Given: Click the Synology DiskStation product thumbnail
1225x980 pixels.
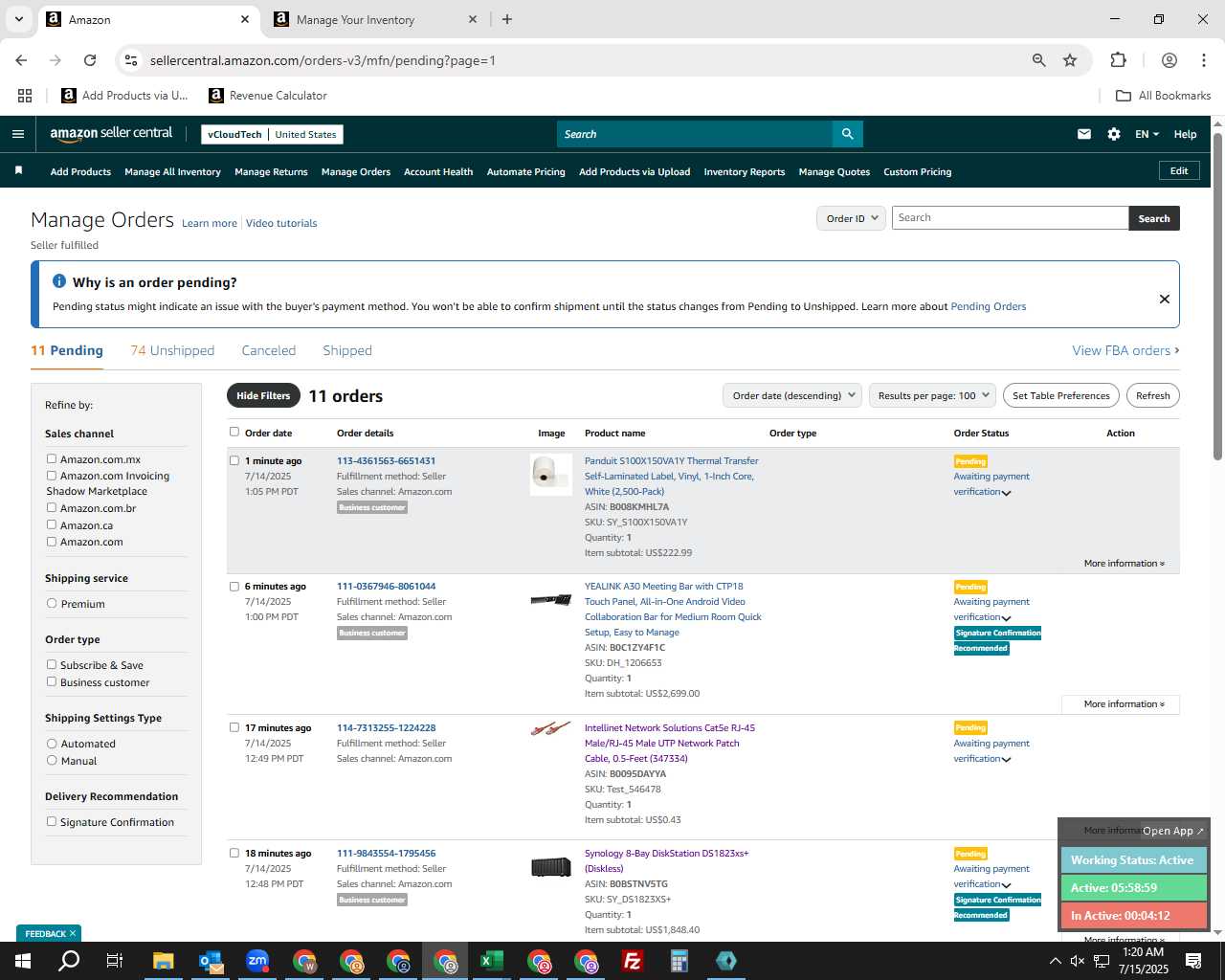Looking at the screenshot, I should pos(551,867).
